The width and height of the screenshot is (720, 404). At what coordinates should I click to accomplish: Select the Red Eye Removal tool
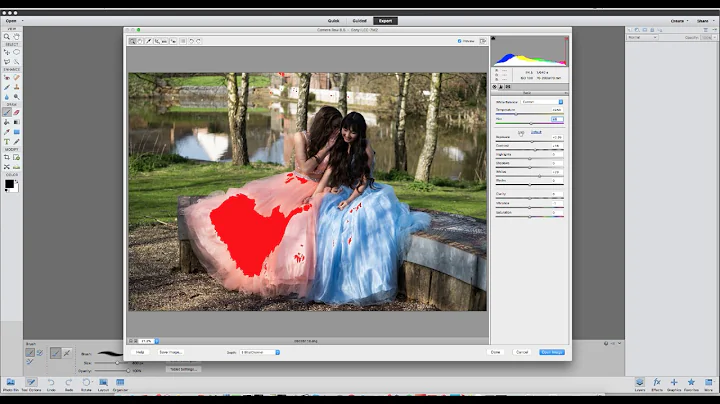pos(7,77)
